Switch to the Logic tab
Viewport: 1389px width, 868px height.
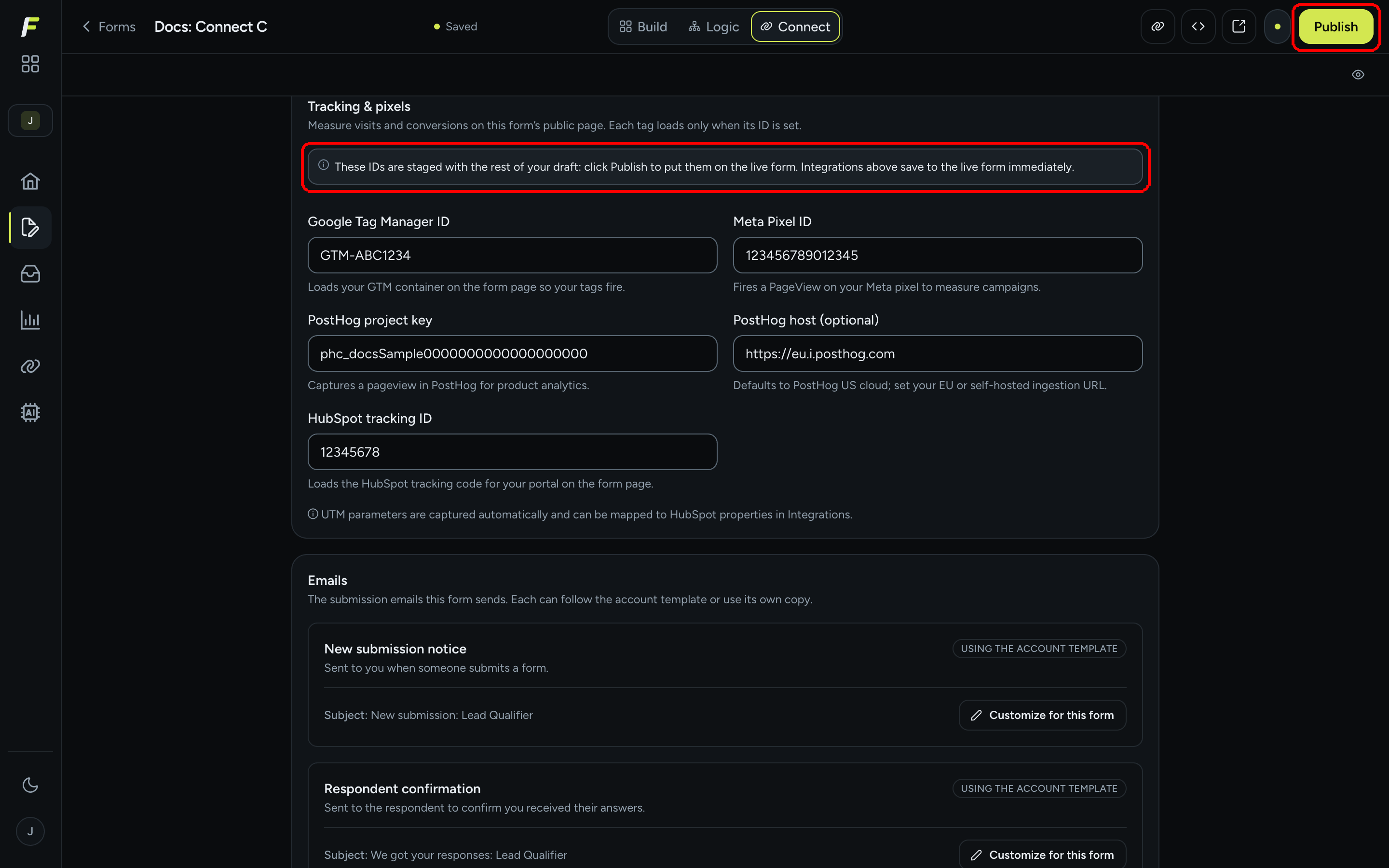coord(713,27)
